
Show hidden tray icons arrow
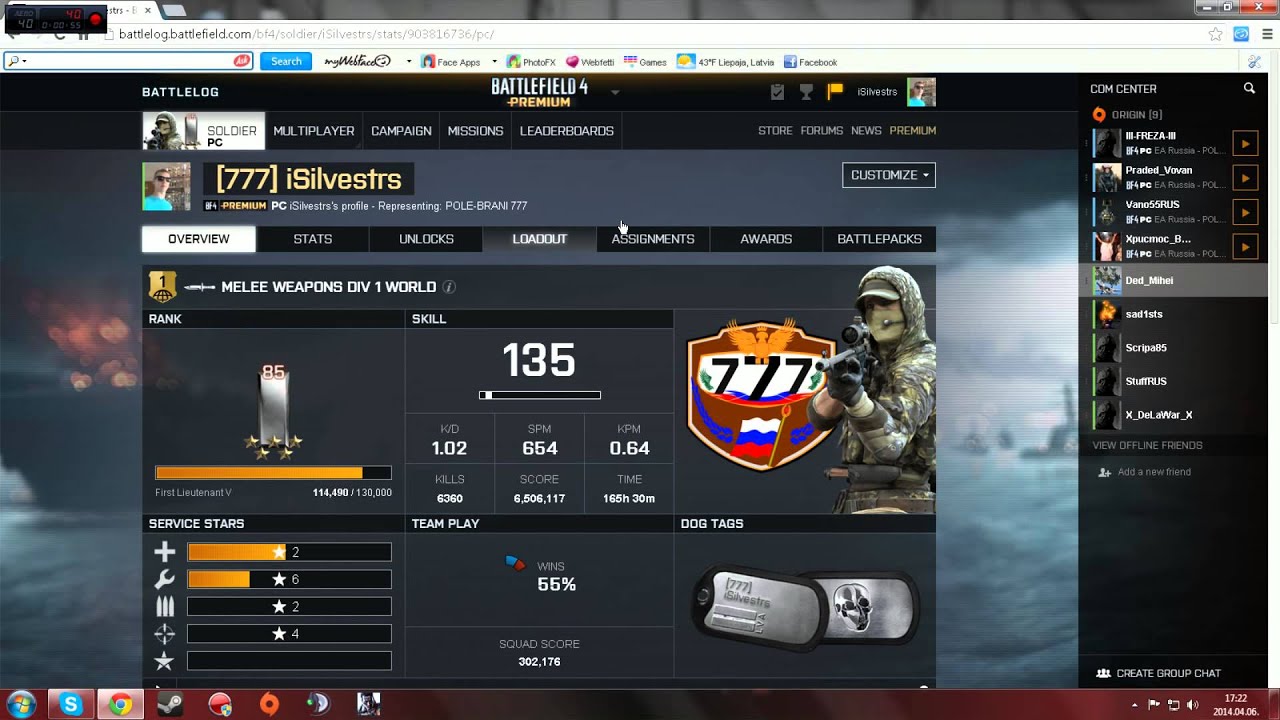[1135, 705]
